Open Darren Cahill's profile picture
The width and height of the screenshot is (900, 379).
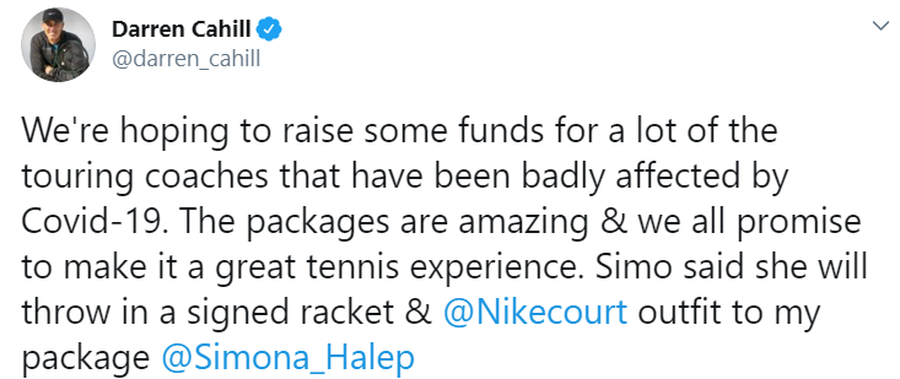point(58,45)
